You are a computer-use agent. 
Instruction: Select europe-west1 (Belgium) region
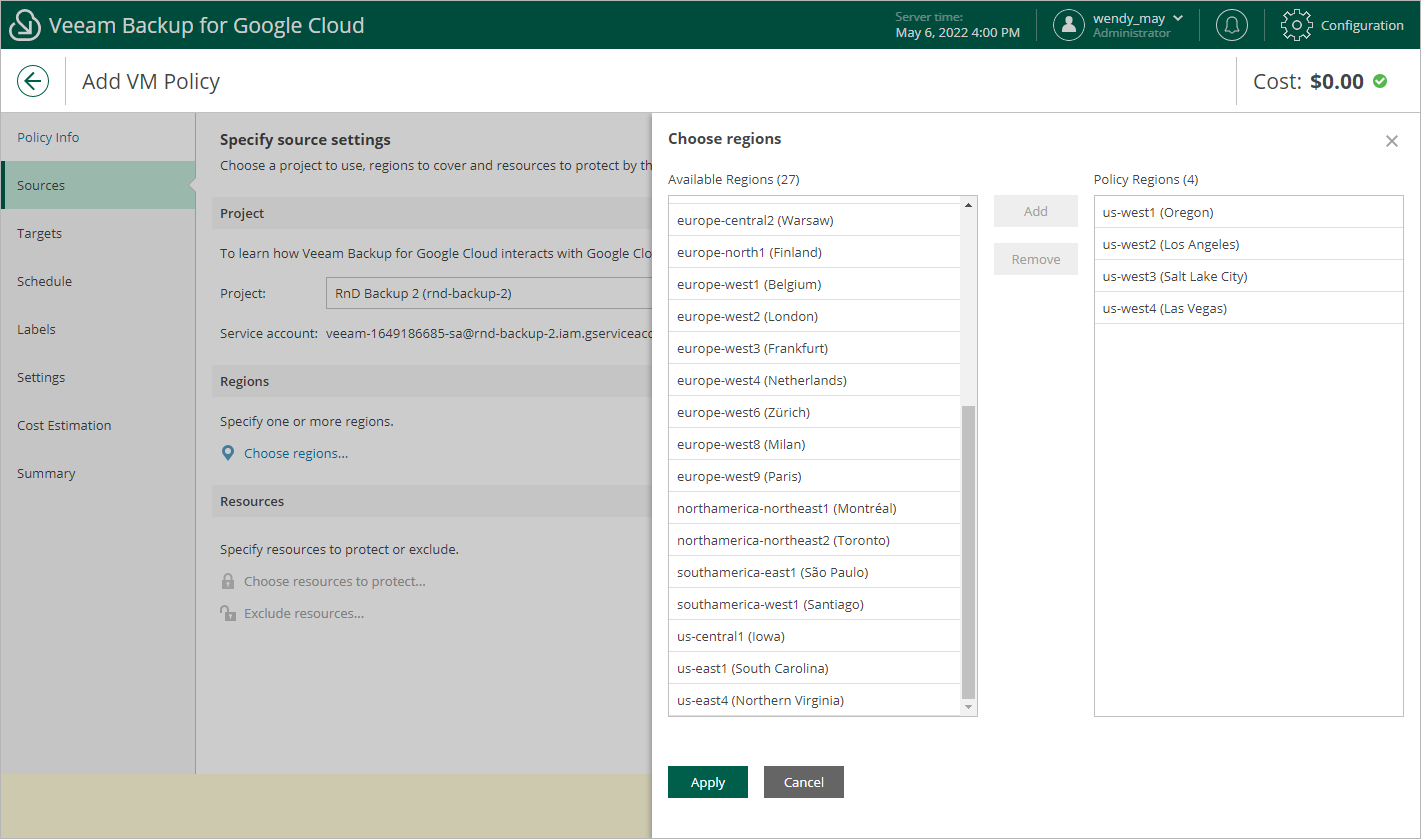[814, 284]
